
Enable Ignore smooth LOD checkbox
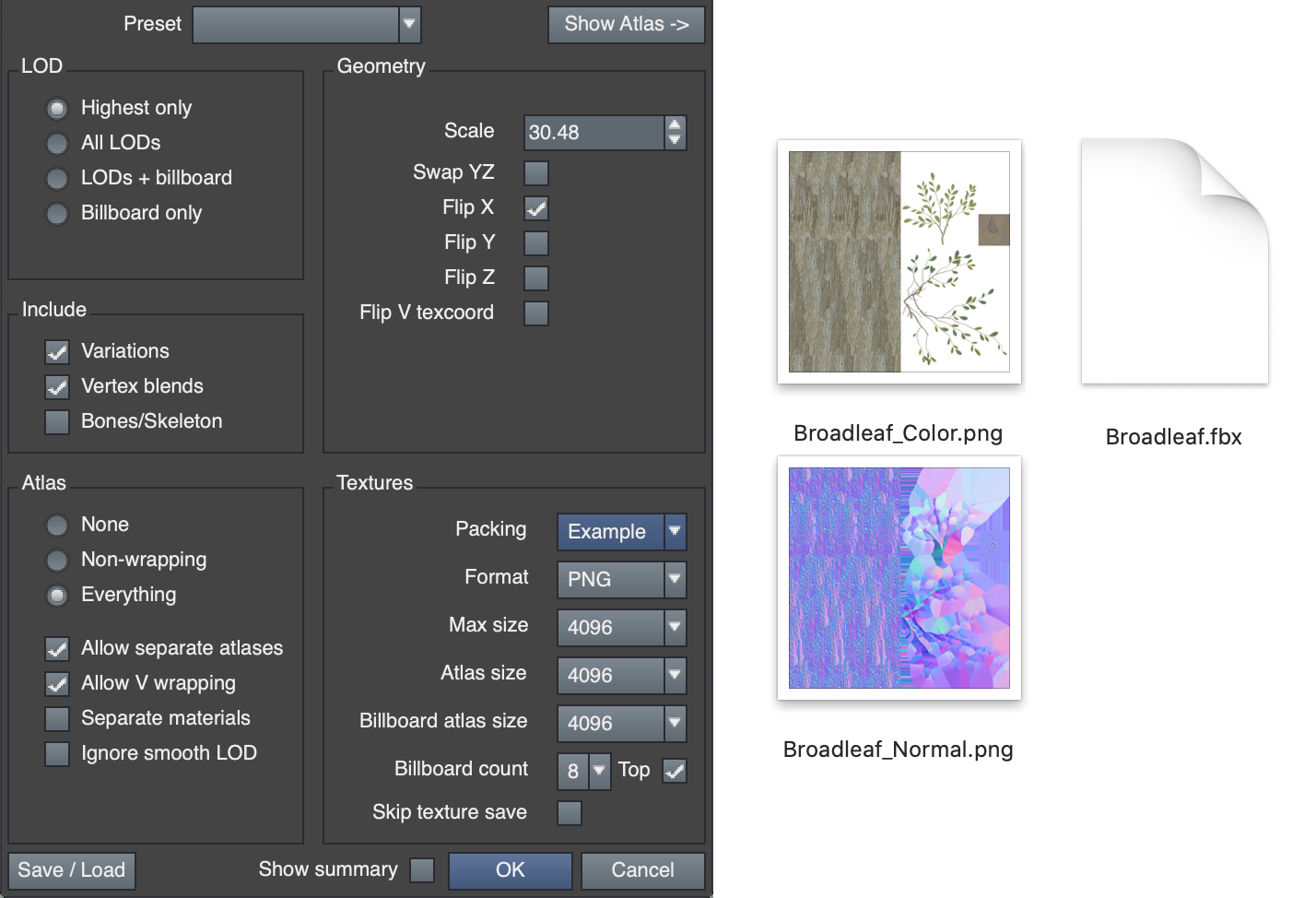click(x=57, y=754)
